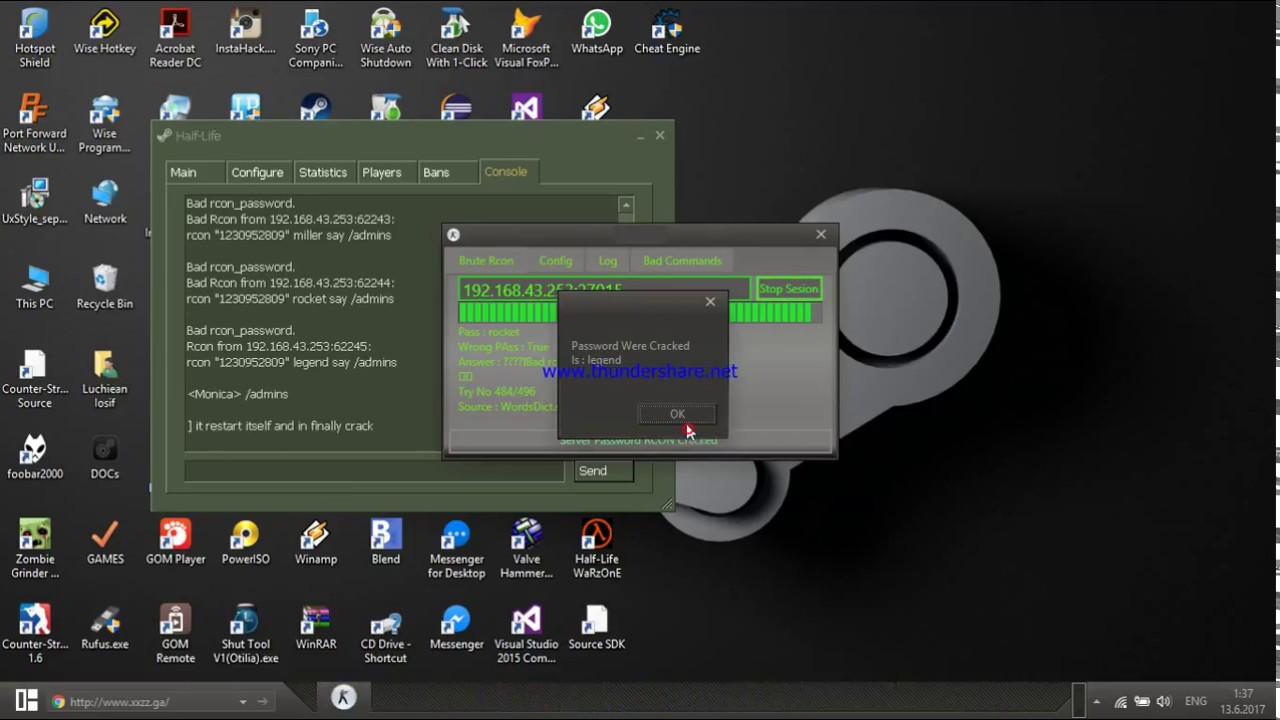Focus the Half-Life console command input
The image size is (1280, 720).
tap(374, 471)
